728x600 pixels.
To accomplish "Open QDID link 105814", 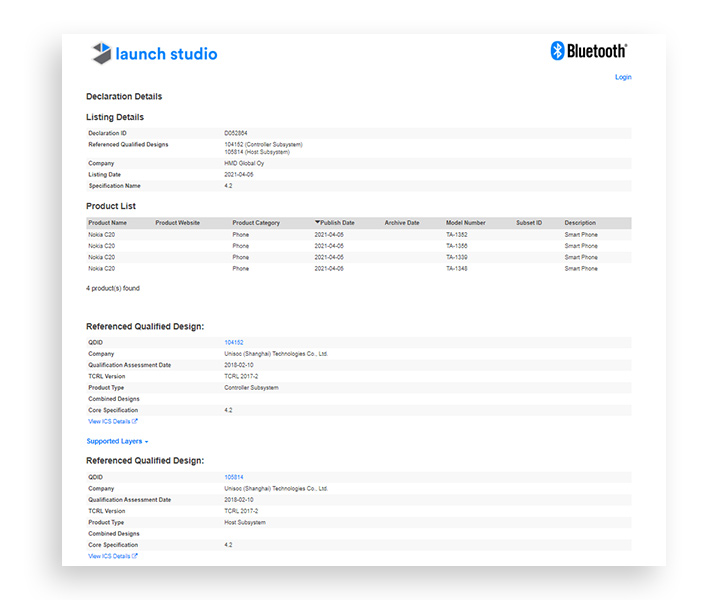I will 234,477.
